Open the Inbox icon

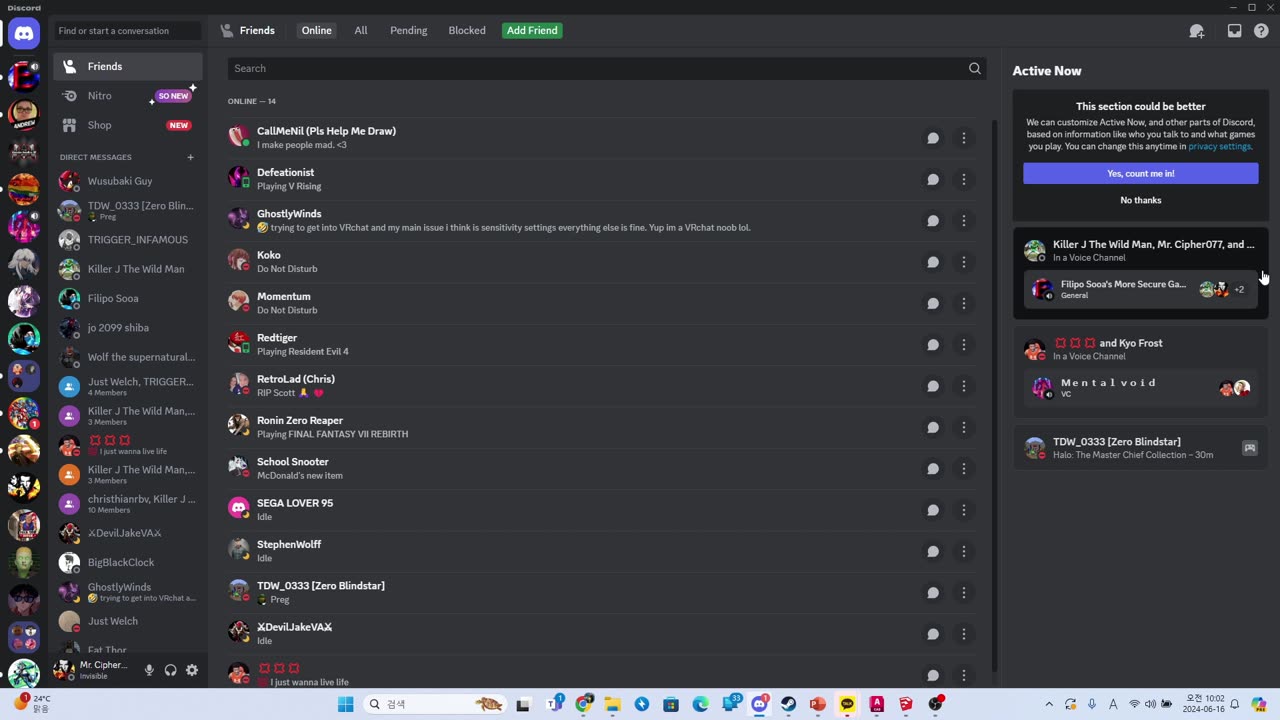[1234, 31]
